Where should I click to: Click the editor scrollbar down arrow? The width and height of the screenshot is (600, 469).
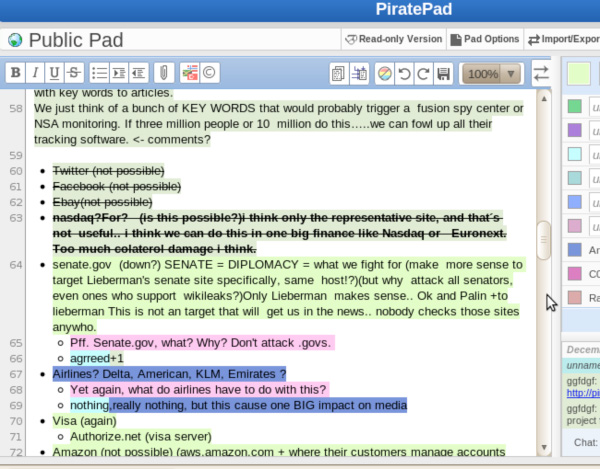point(544,447)
